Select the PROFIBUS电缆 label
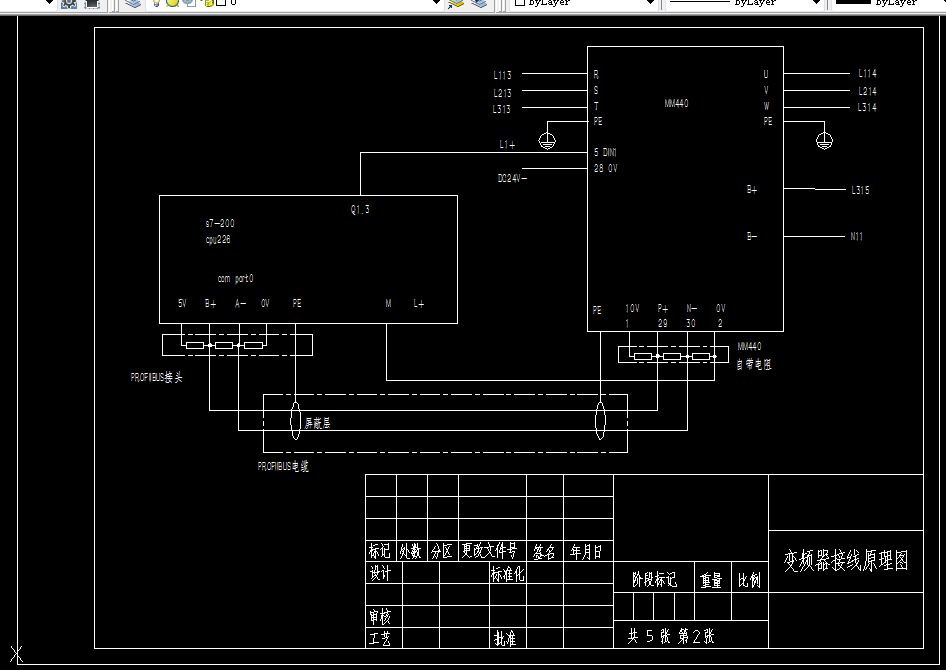Screen dimensions: 946x670 coord(283,466)
